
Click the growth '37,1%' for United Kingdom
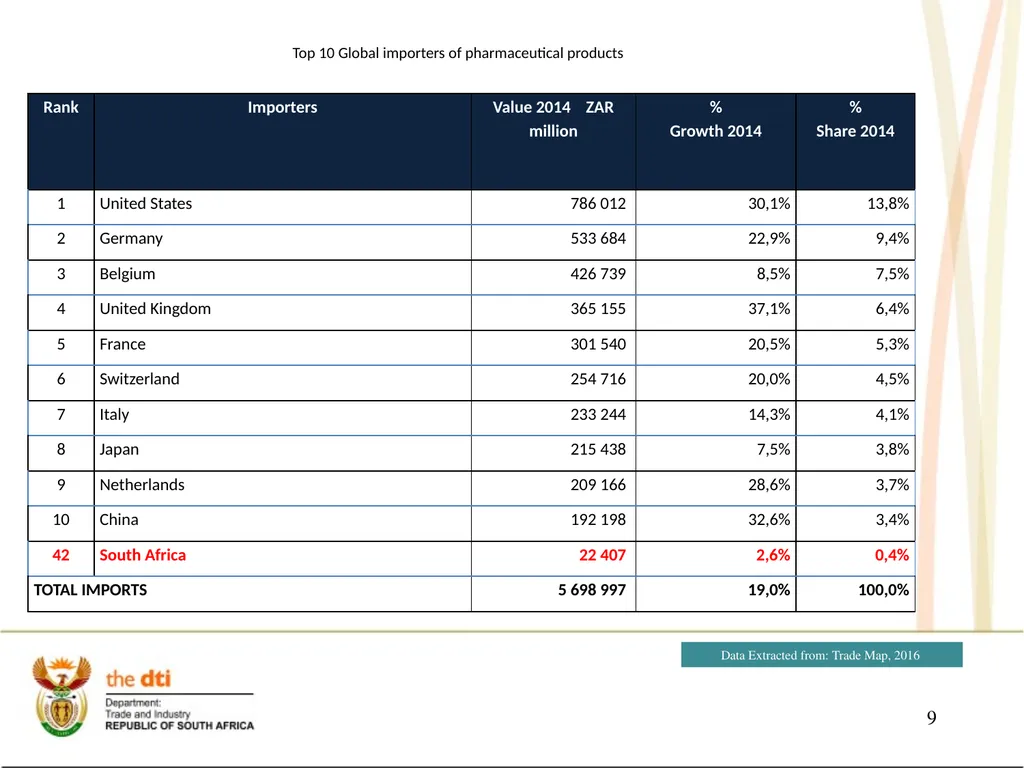pyautogui.click(x=769, y=309)
